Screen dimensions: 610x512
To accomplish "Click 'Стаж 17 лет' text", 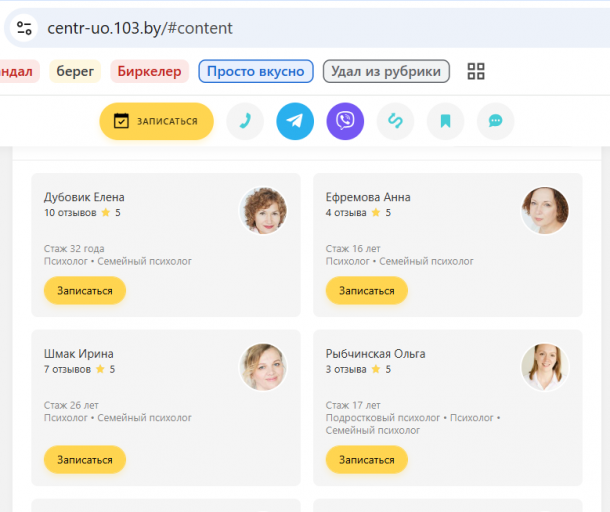I will coord(353,405).
